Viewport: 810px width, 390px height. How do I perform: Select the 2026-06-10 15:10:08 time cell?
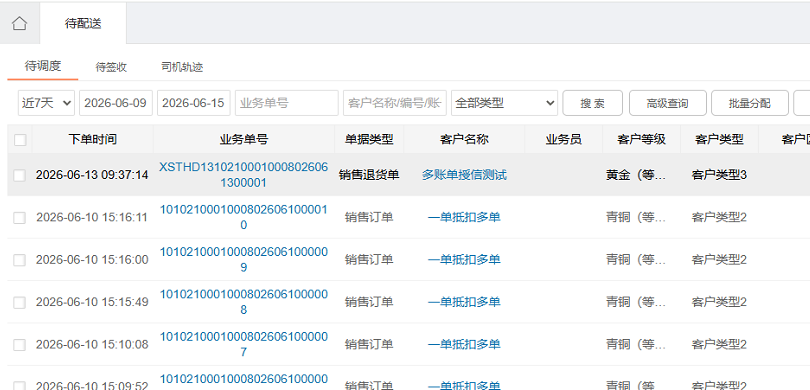pos(92,345)
